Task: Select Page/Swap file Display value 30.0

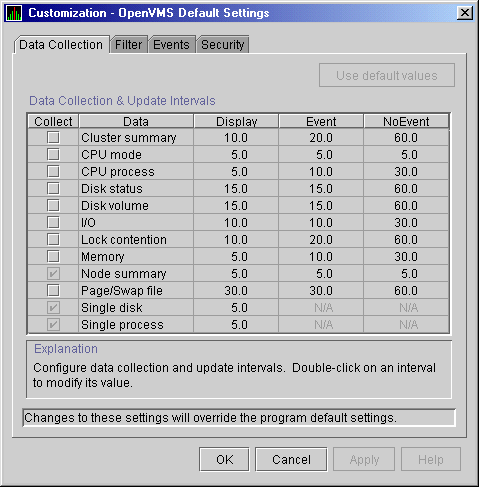Action: 236,290
